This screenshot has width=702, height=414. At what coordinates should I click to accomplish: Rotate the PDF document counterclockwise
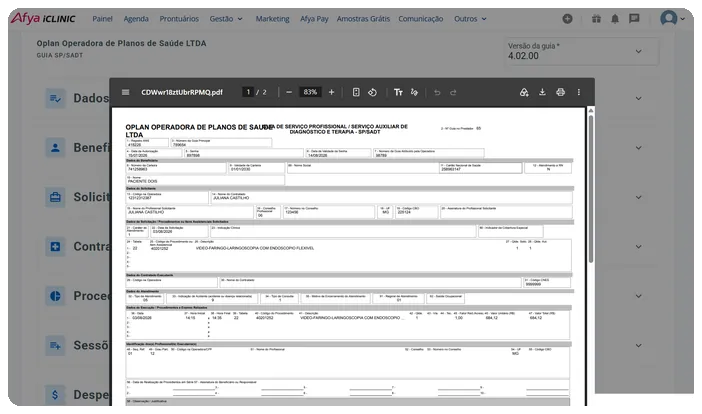[x=372, y=92]
